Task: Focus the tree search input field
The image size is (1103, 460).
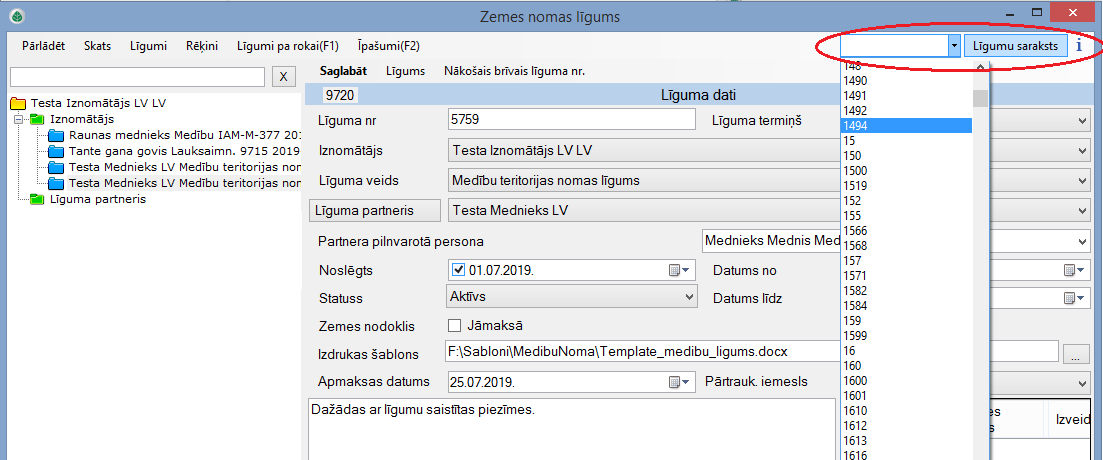Action: [138, 77]
